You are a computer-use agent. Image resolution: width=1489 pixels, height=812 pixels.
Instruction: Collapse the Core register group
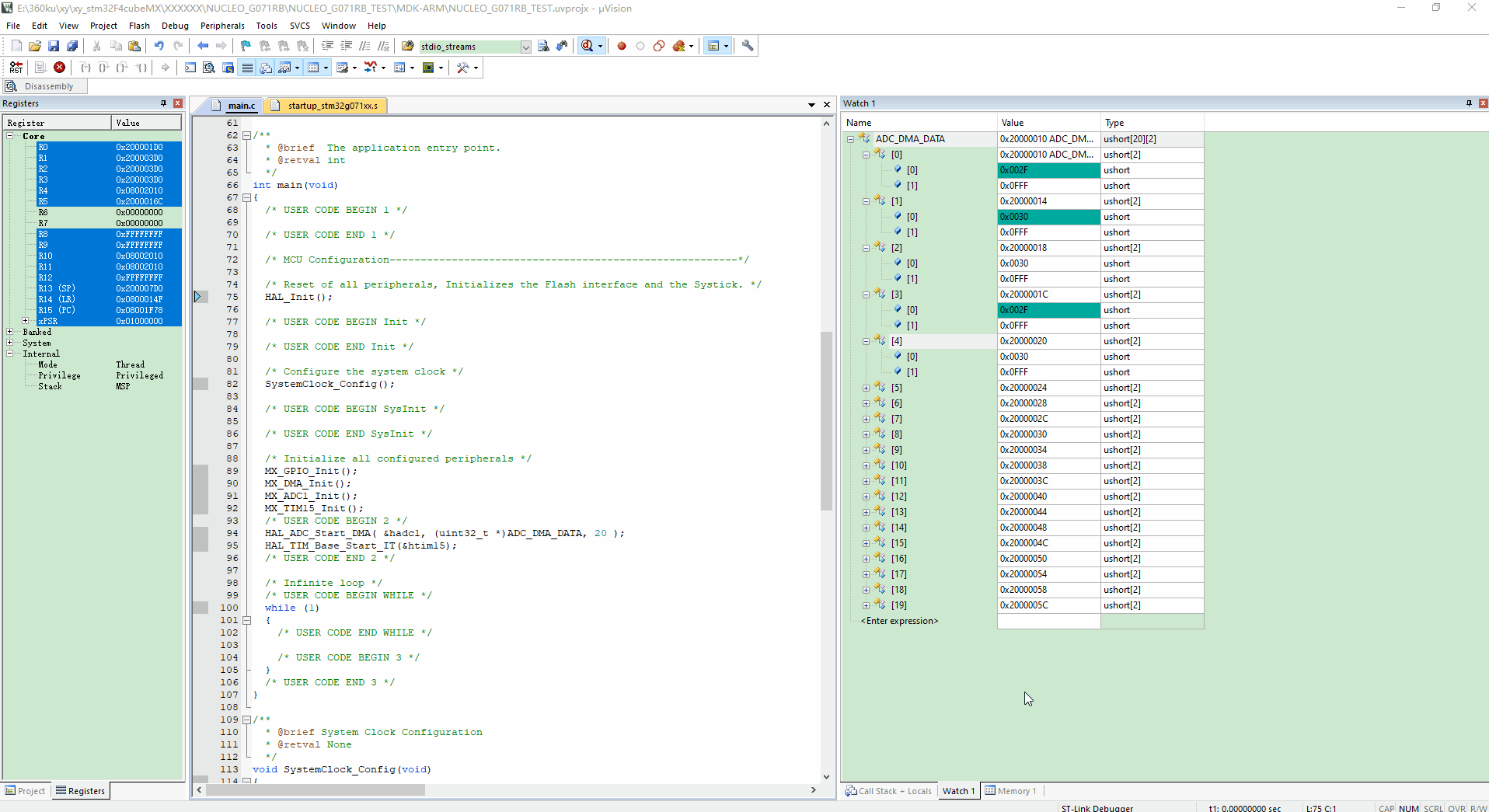[x=10, y=136]
